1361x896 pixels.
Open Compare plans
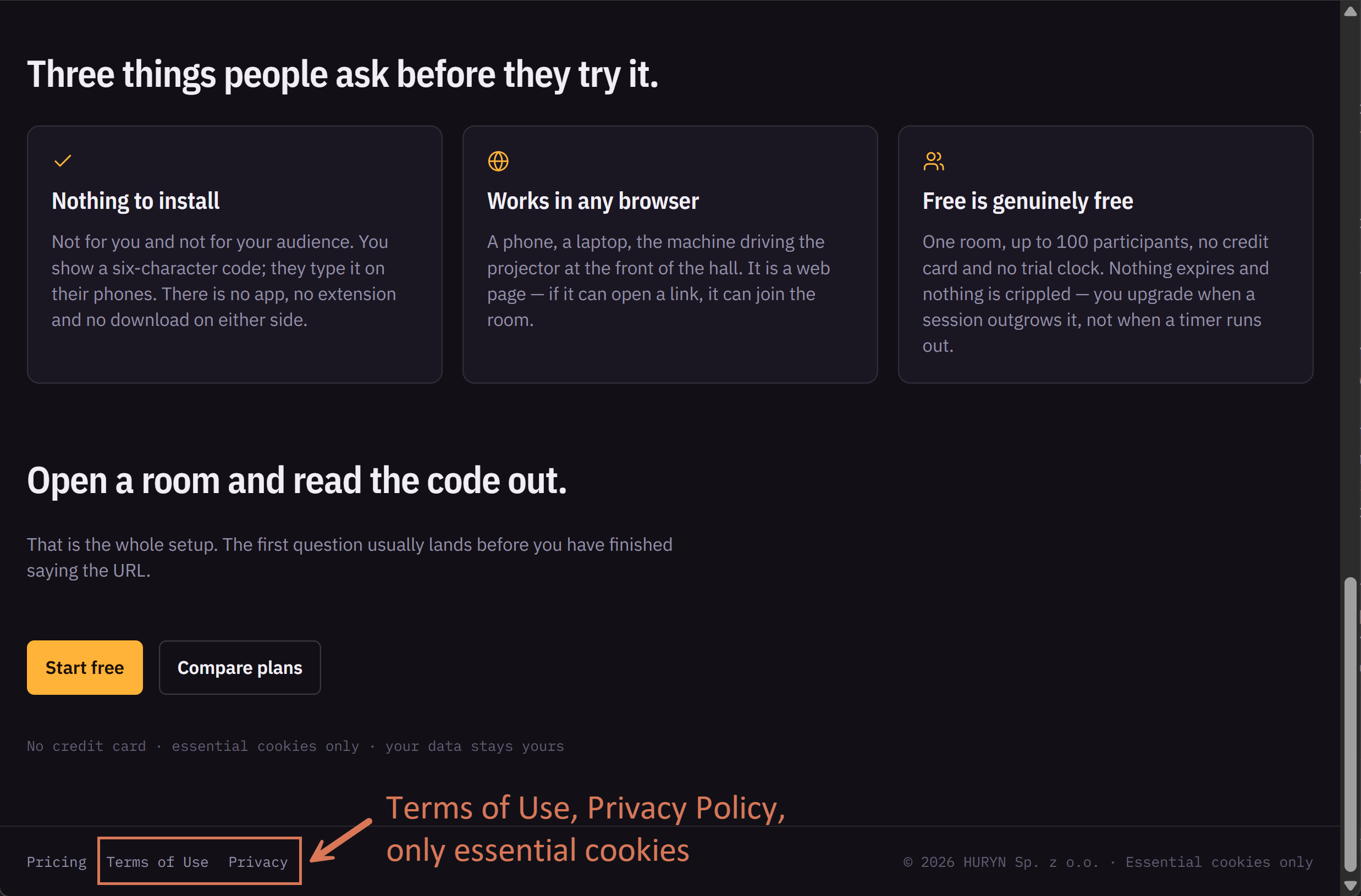[240, 667]
